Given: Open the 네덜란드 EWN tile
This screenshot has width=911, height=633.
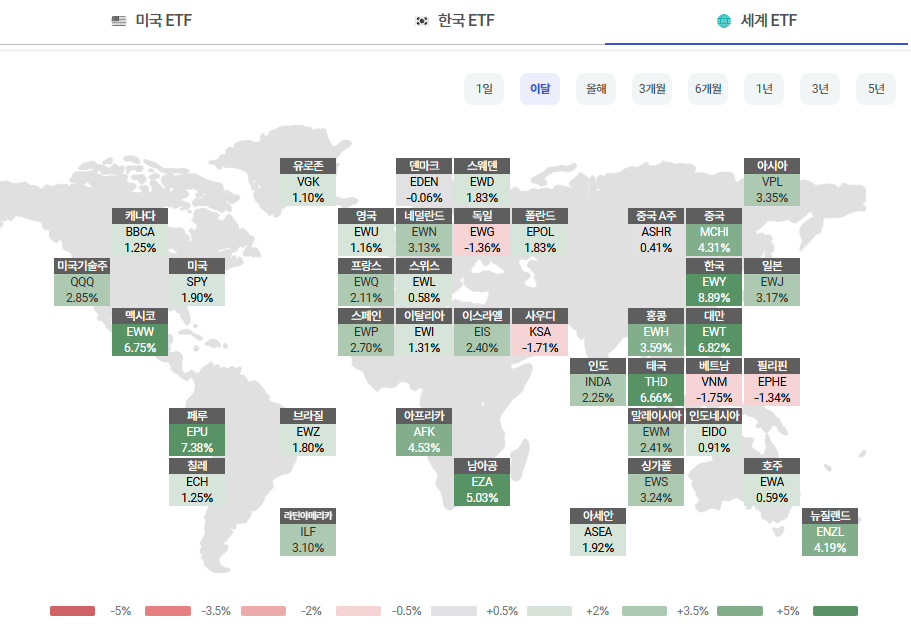Looking at the screenshot, I should (x=424, y=232).
